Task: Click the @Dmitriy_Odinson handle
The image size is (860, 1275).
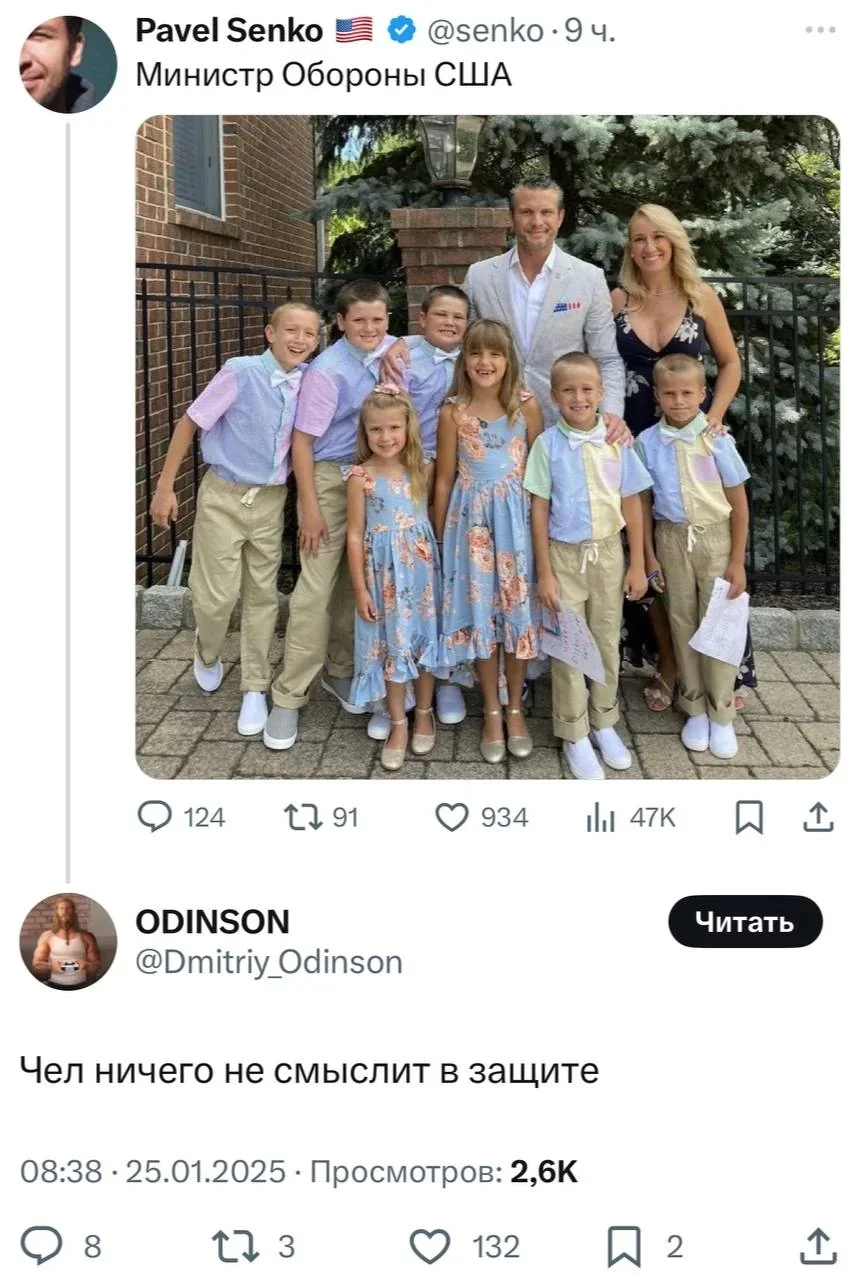Action: (x=268, y=962)
